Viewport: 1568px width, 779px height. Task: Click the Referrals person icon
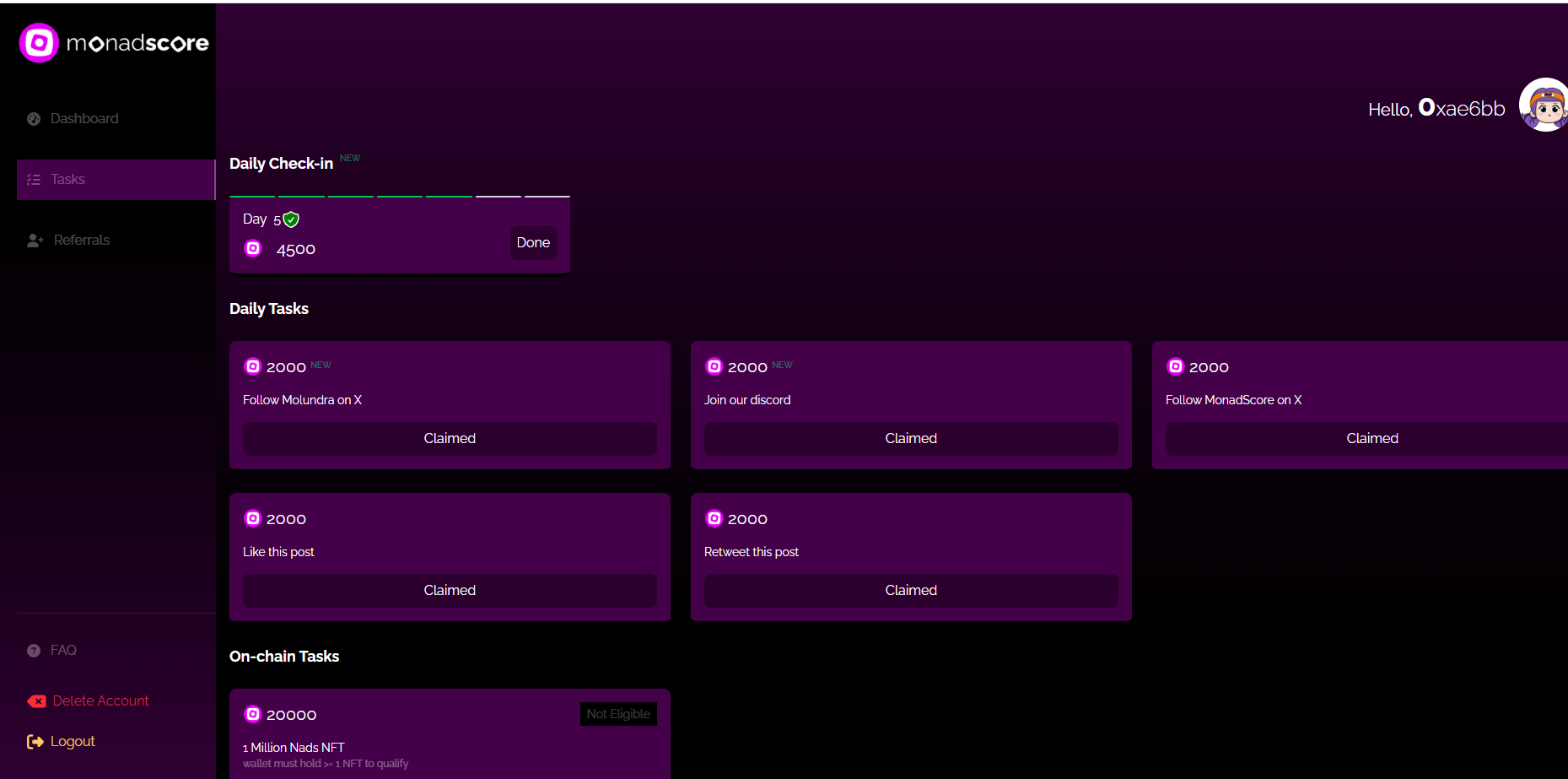coord(35,241)
